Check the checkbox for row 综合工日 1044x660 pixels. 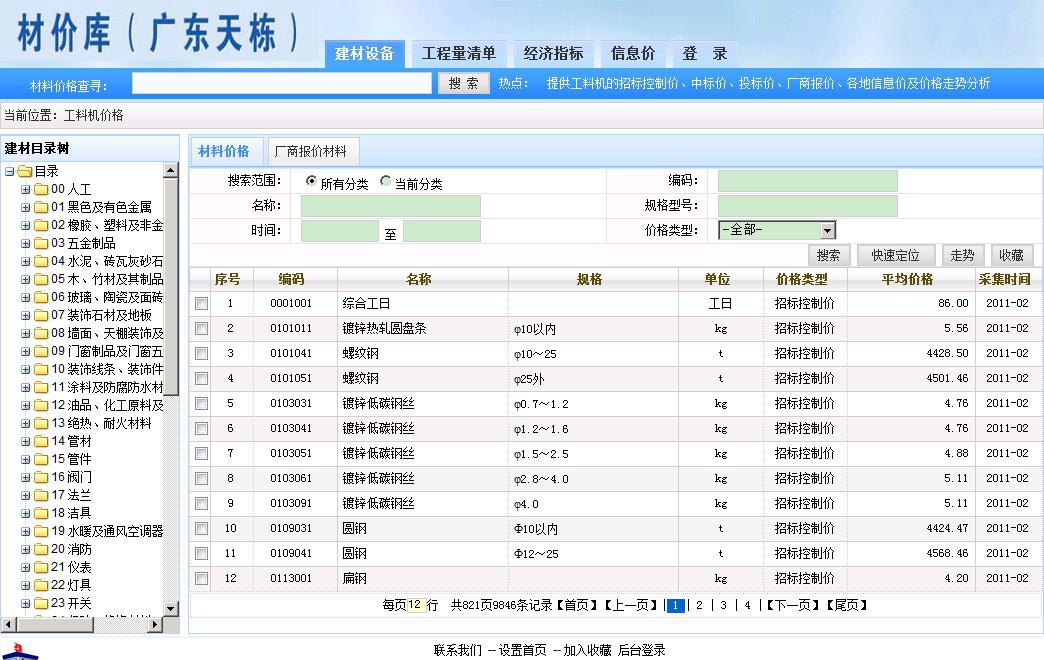(201, 303)
